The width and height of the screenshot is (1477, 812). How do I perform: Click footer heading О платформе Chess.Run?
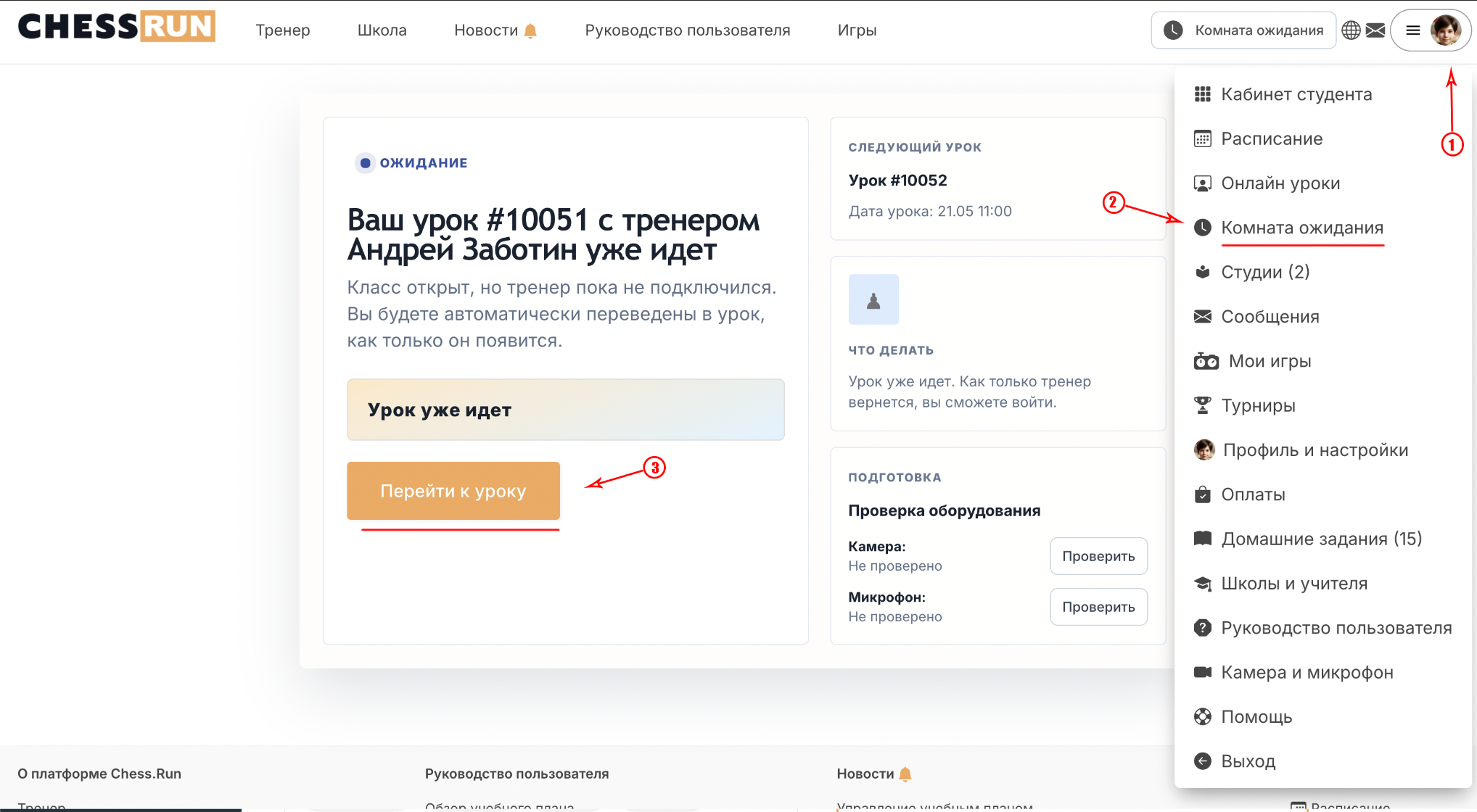click(x=99, y=774)
